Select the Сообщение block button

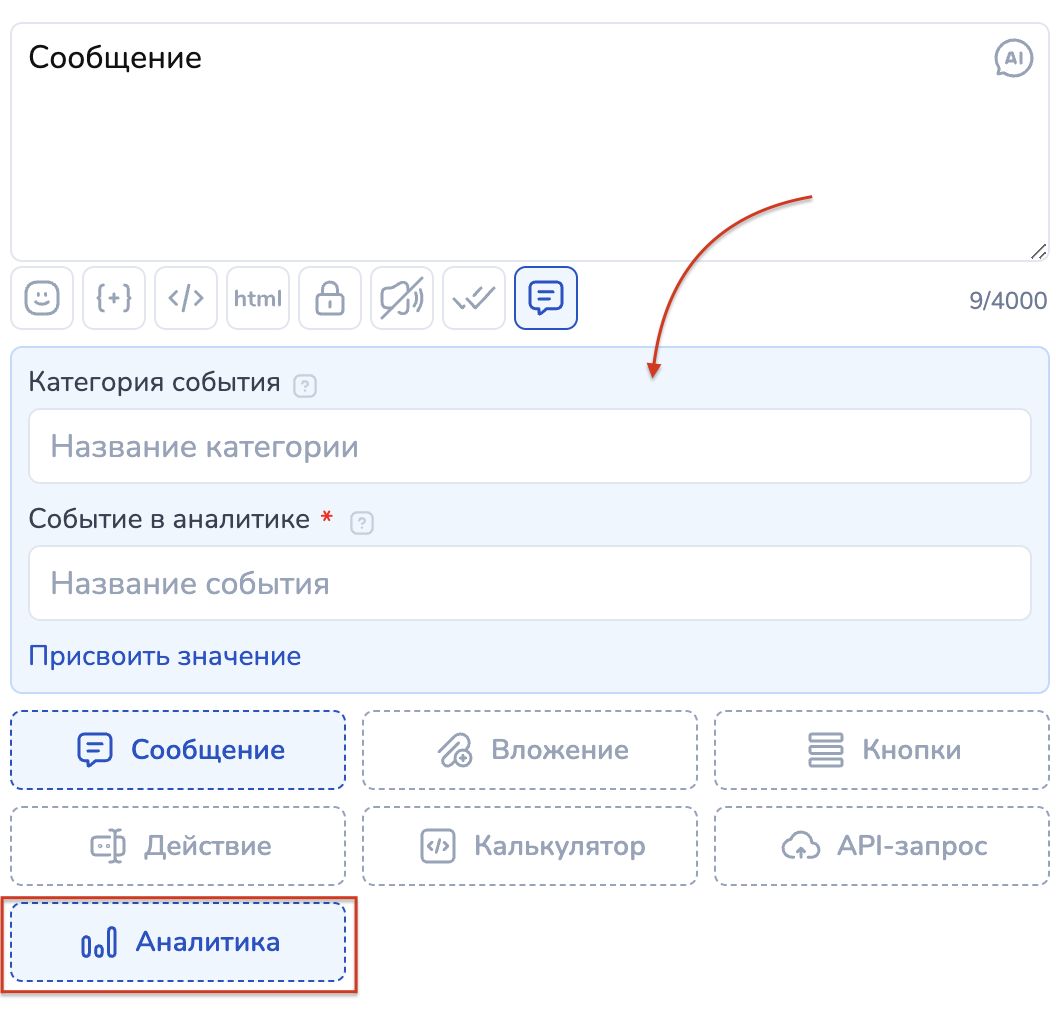coord(178,750)
